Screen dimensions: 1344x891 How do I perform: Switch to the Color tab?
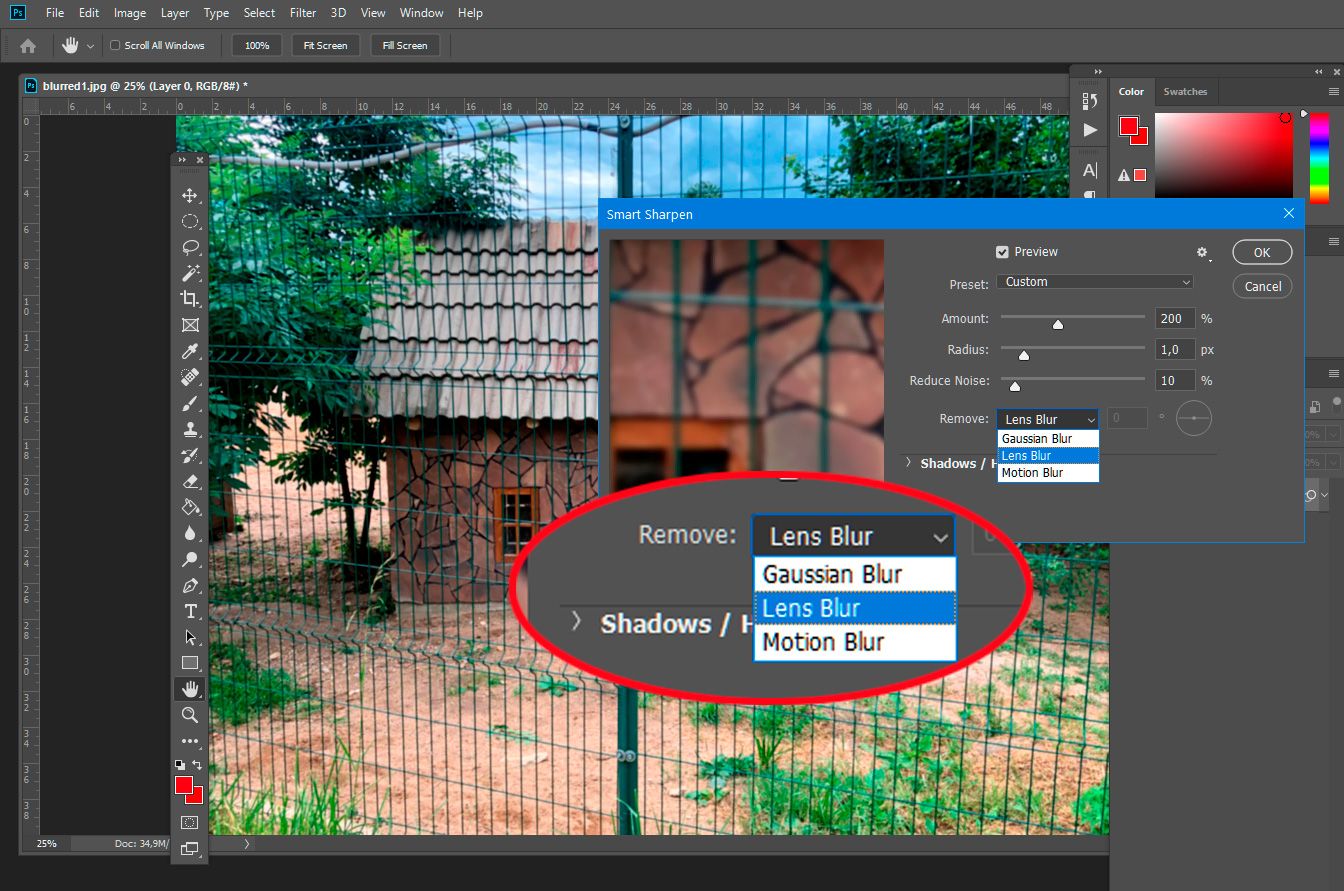pos(1131,91)
